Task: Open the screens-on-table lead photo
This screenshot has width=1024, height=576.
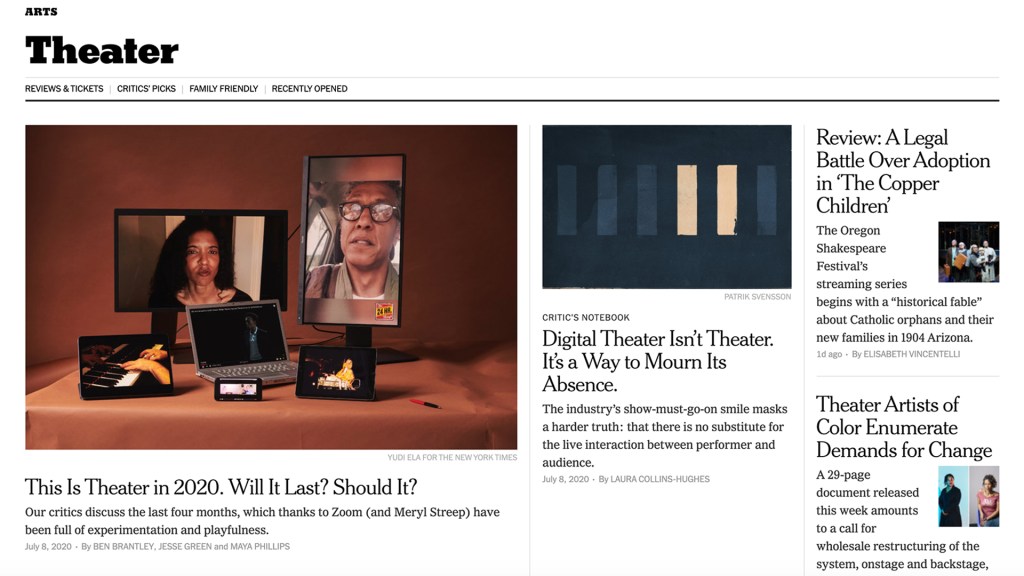Action: pos(271,287)
